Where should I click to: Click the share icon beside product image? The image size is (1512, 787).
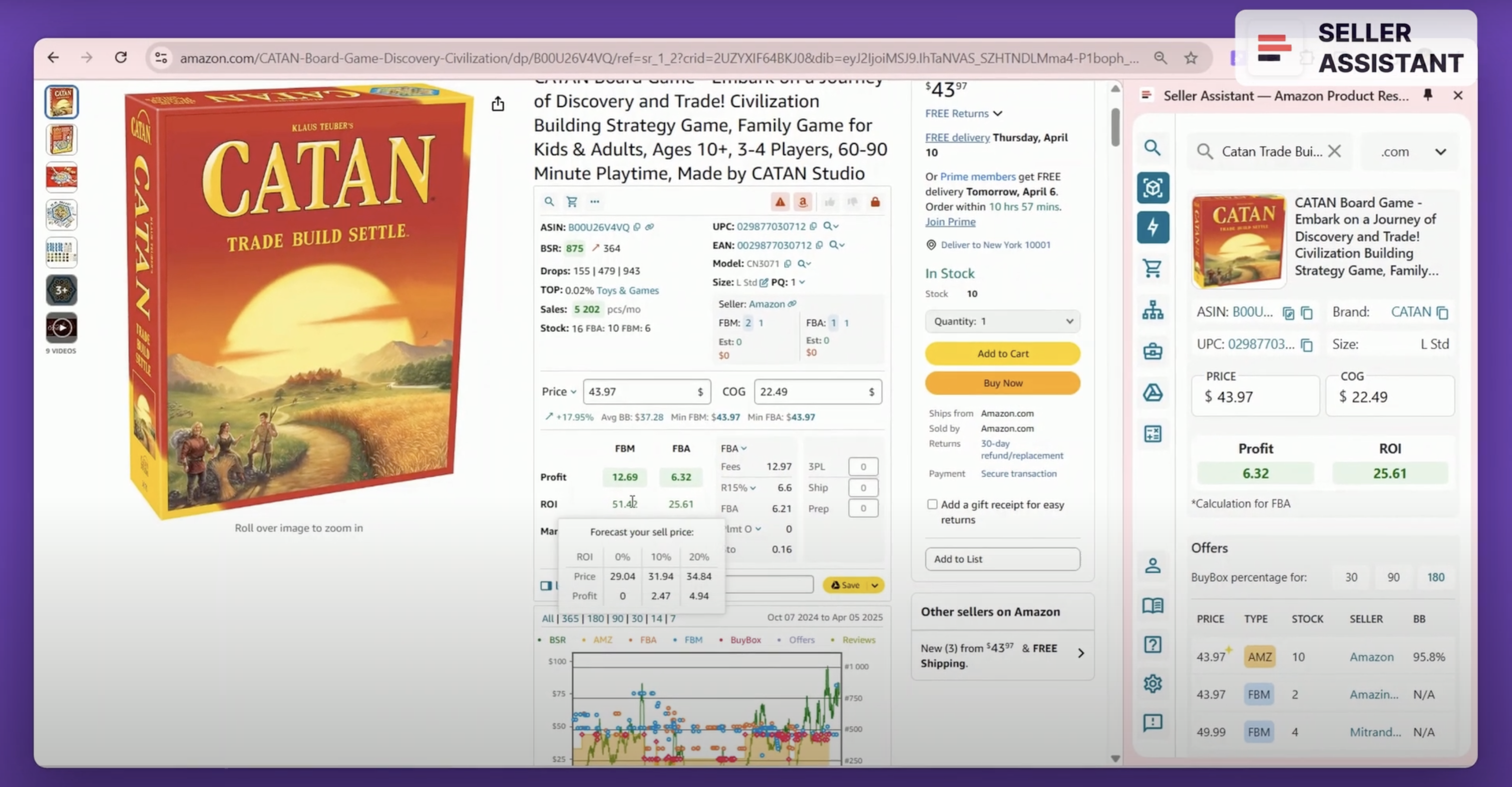click(498, 104)
